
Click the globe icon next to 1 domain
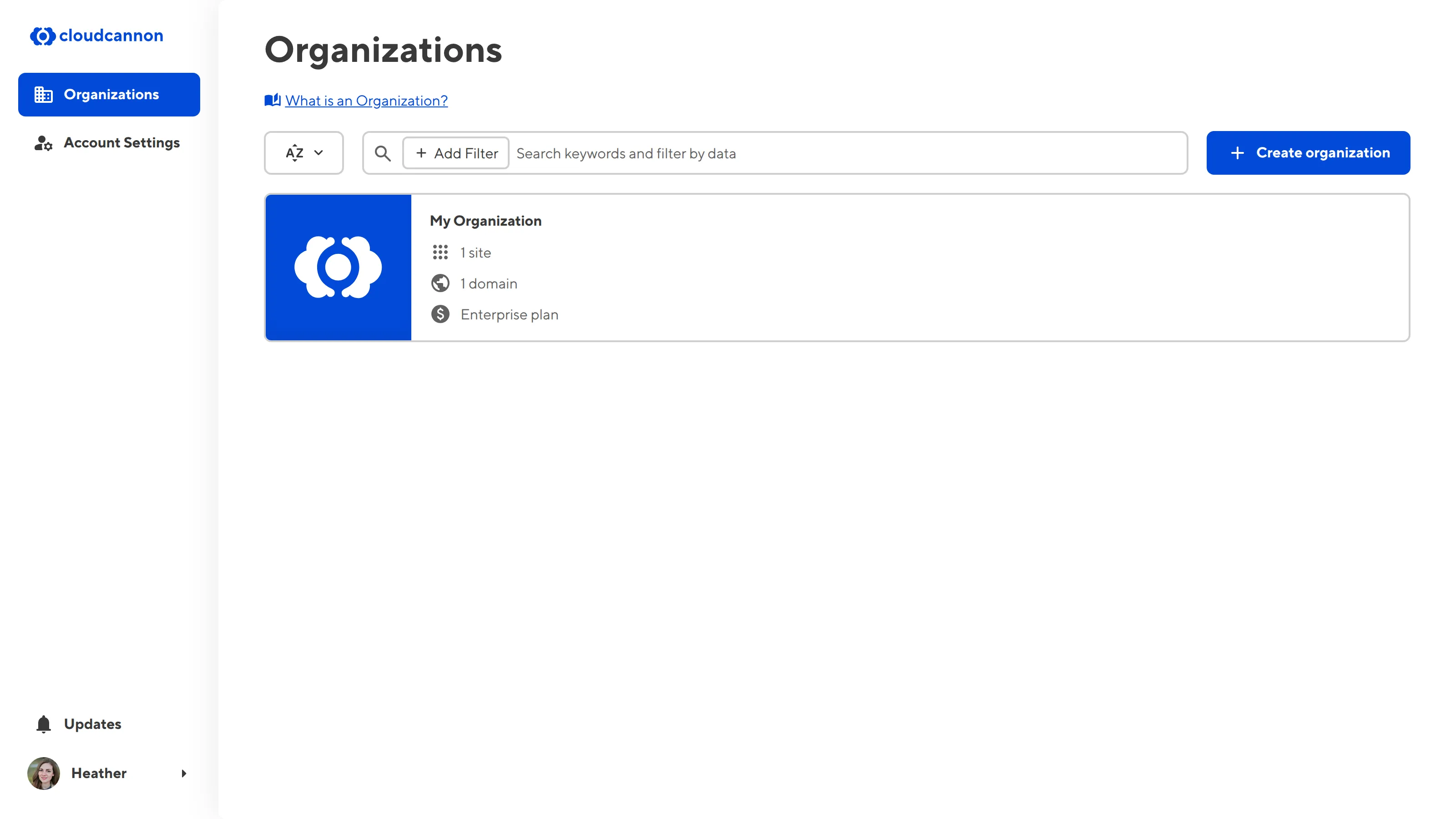[x=441, y=283]
